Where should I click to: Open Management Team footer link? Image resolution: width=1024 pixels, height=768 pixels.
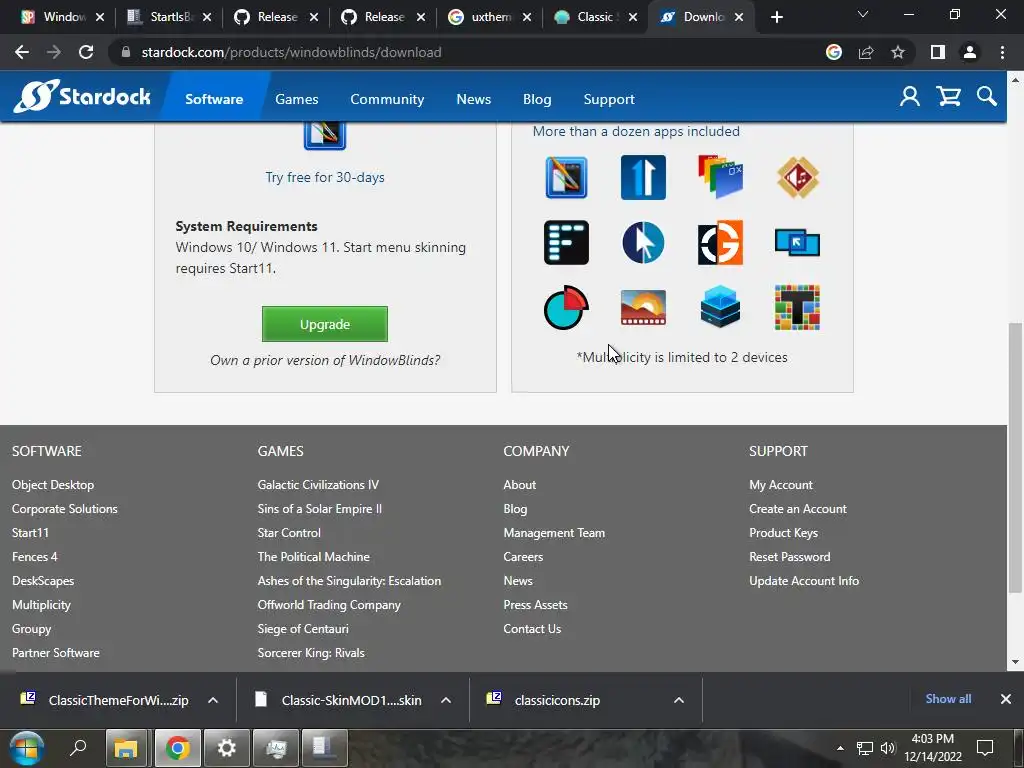click(x=554, y=533)
